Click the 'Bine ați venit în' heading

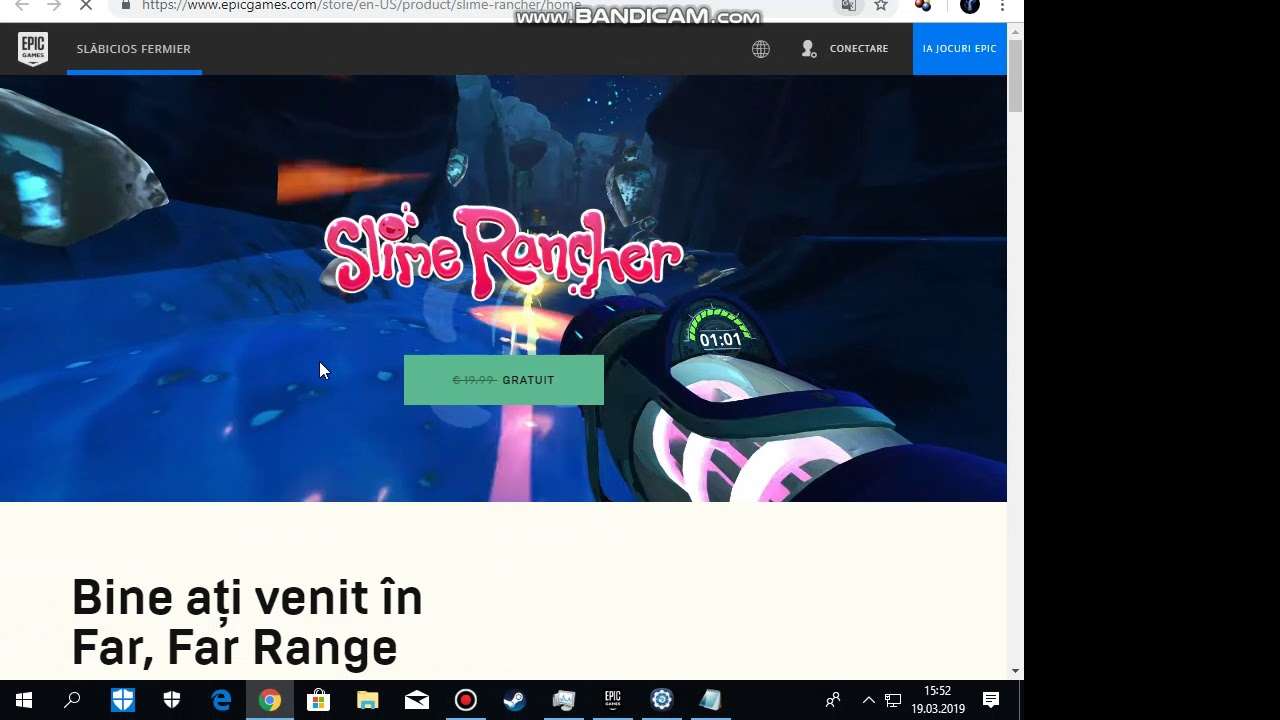pos(247,598)
